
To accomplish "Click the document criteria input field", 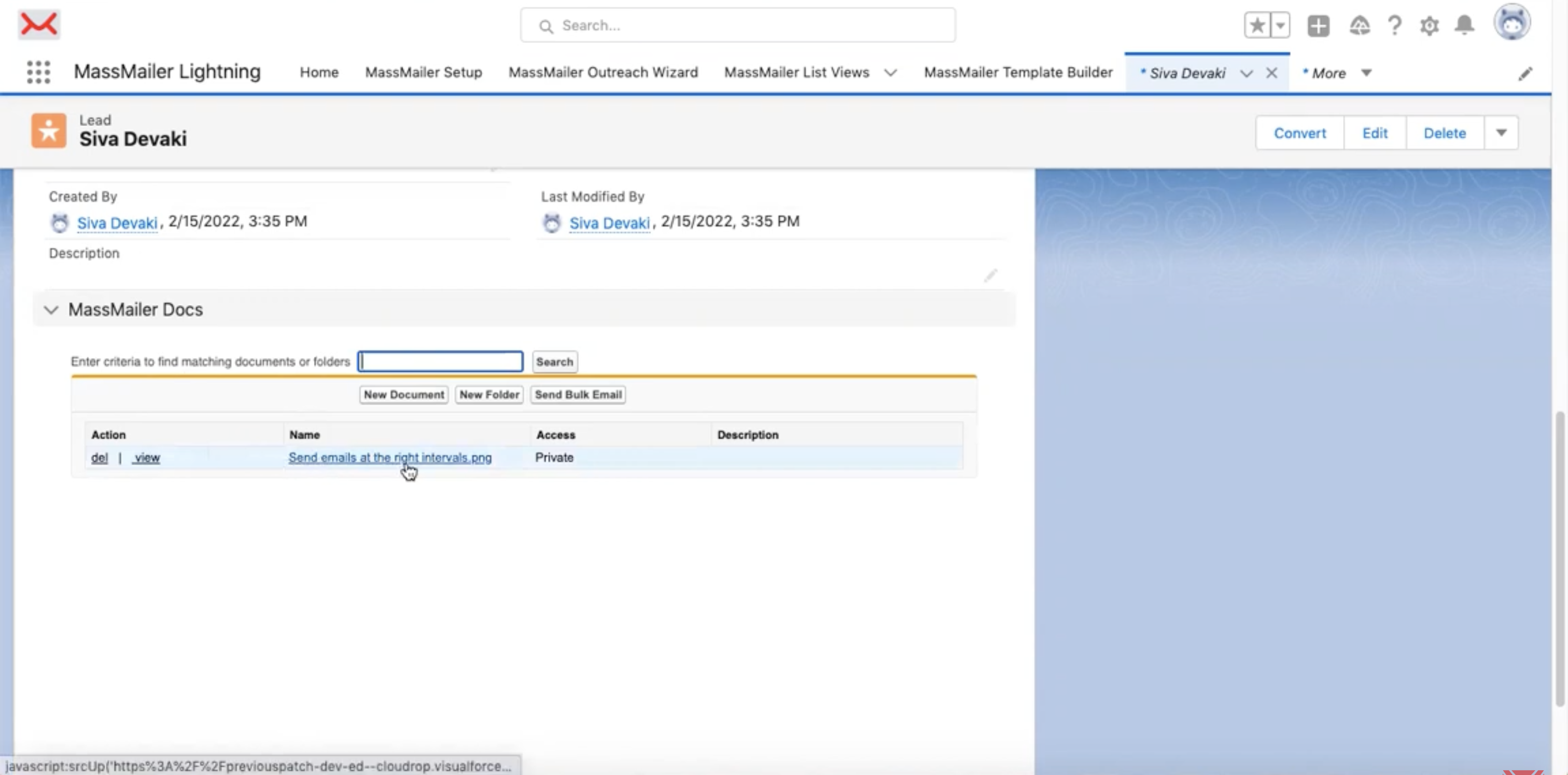I will (440, 362).
